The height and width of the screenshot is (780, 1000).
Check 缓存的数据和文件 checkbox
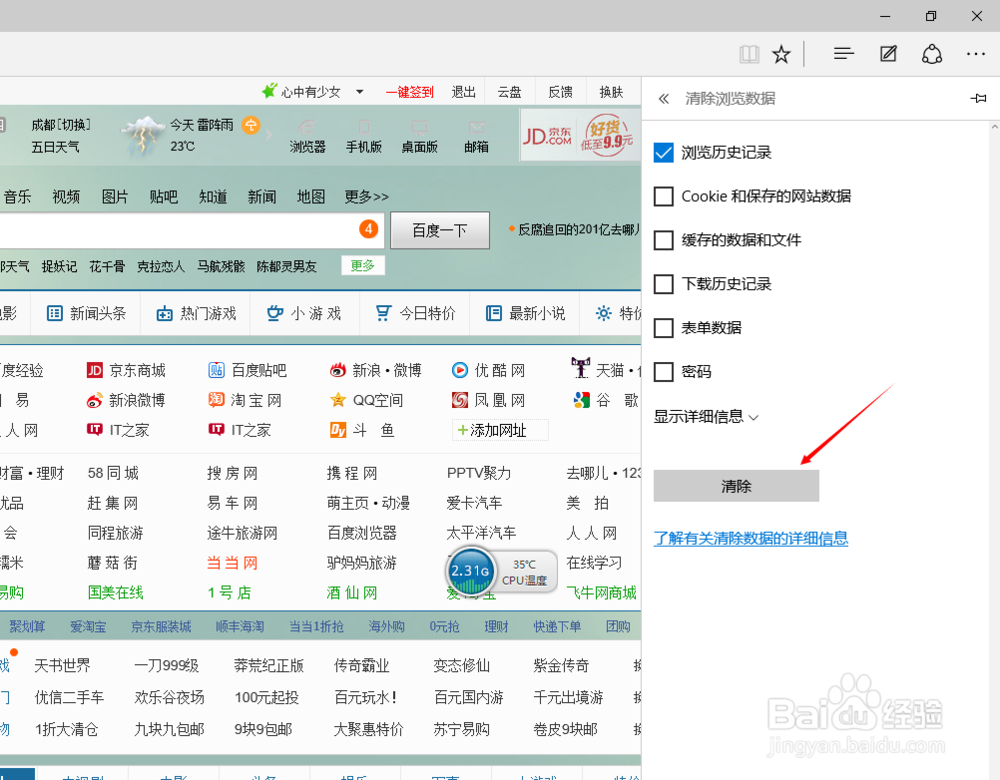click(x=663, y=240)
